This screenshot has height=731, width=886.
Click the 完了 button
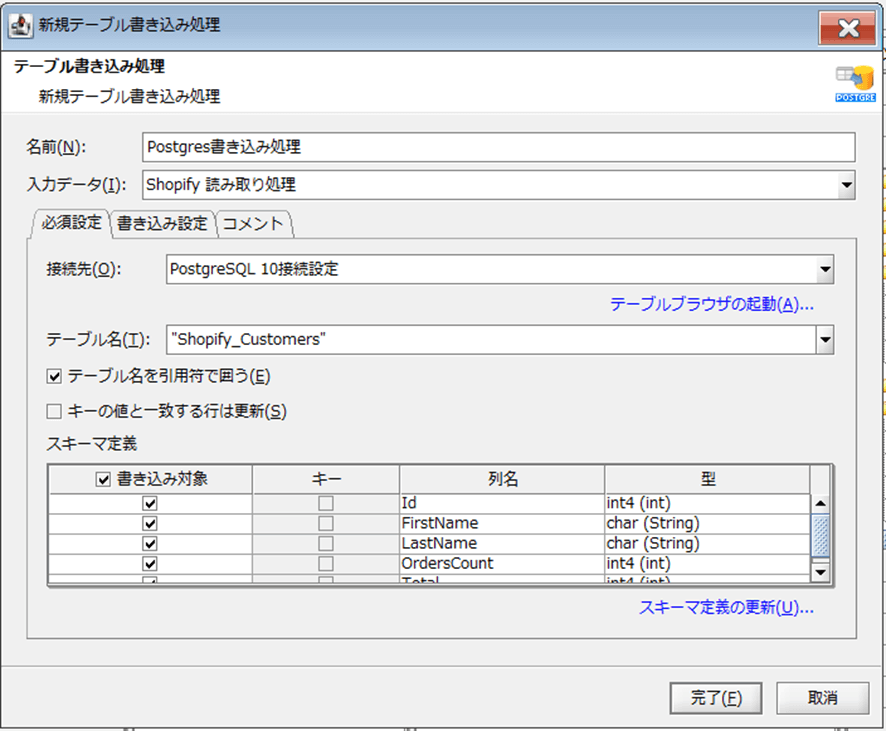(716, 698)
